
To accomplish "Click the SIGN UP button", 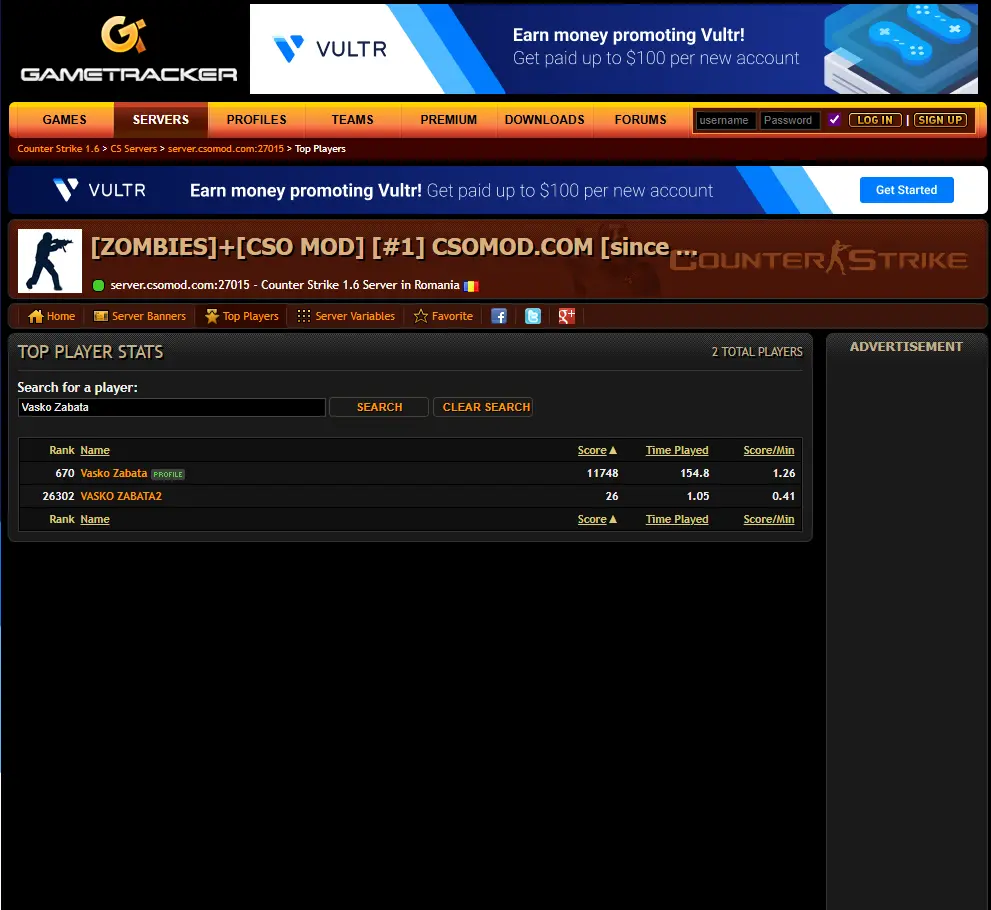I will point(940,120).
